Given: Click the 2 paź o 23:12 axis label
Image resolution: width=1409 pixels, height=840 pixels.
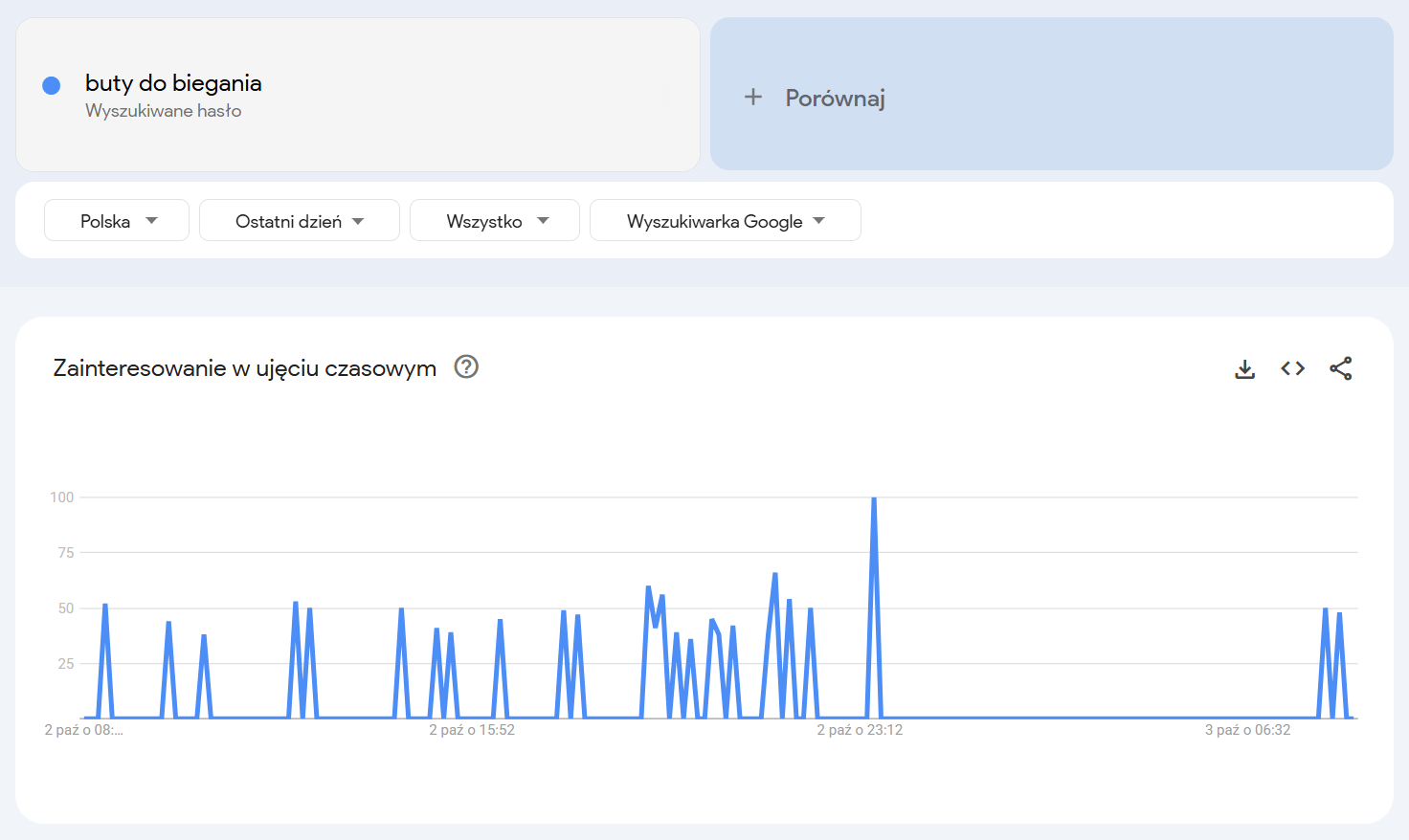Looking at the screenshot, I should pos(860,730).
